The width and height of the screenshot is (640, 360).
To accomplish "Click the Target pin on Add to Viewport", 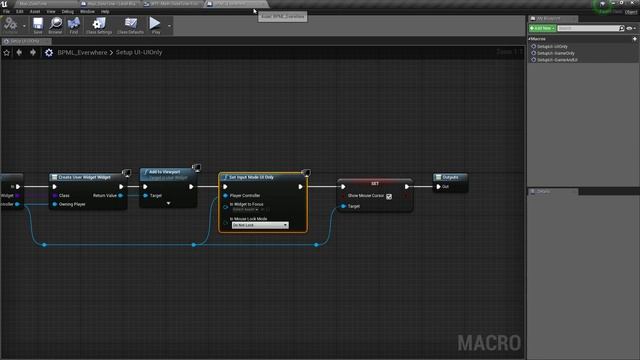I will click(x=145, y=196).
